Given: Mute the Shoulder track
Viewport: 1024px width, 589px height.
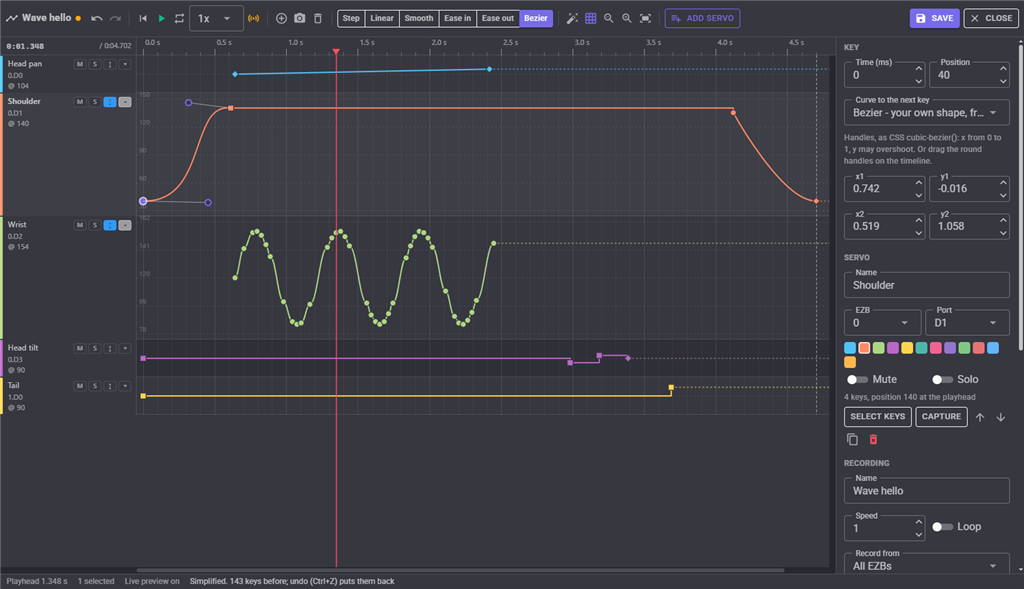Looking at the screenshot, I should 80,102.
